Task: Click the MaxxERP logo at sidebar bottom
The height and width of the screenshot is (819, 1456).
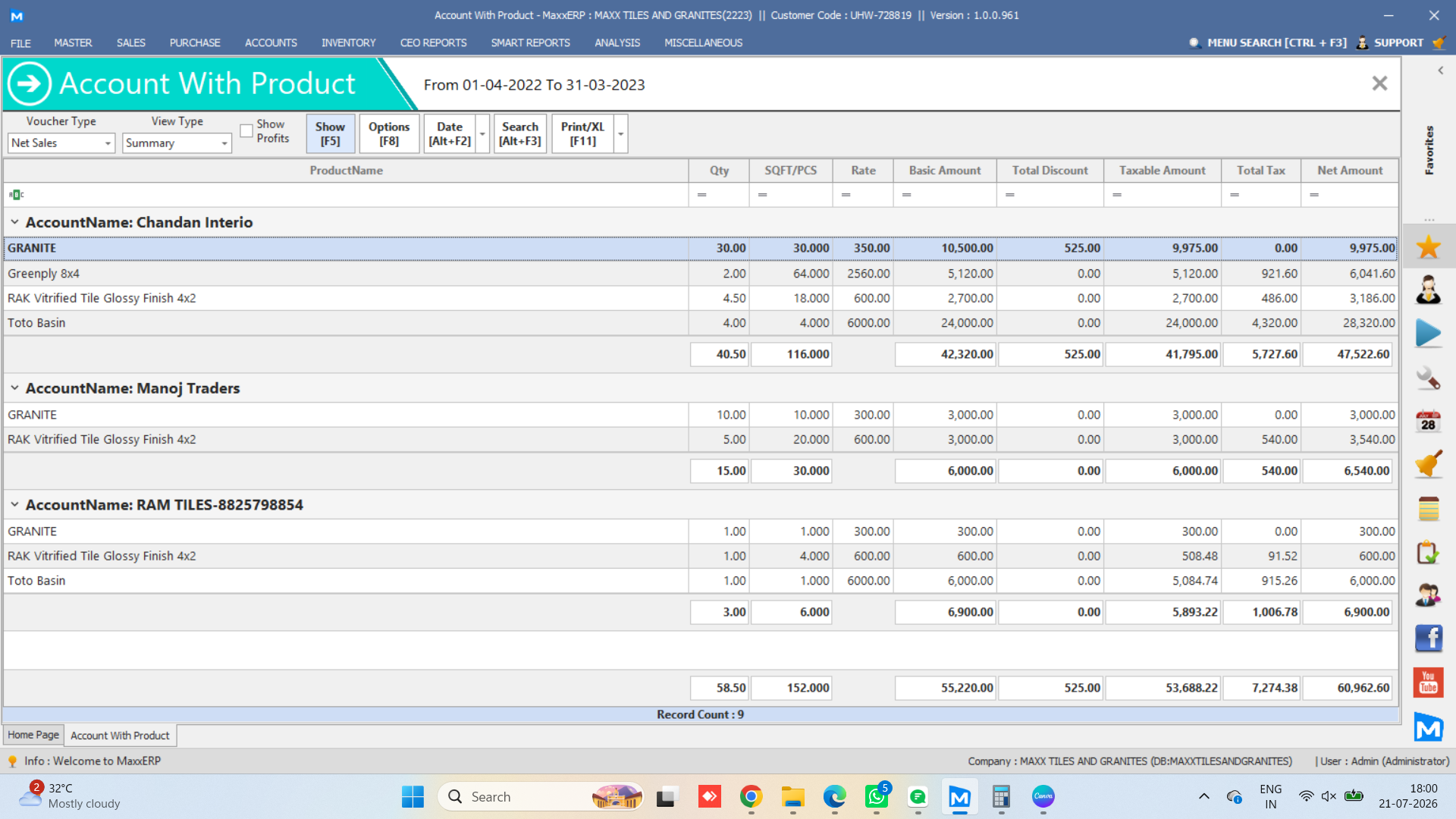Action: click(x=1428, y=727)
